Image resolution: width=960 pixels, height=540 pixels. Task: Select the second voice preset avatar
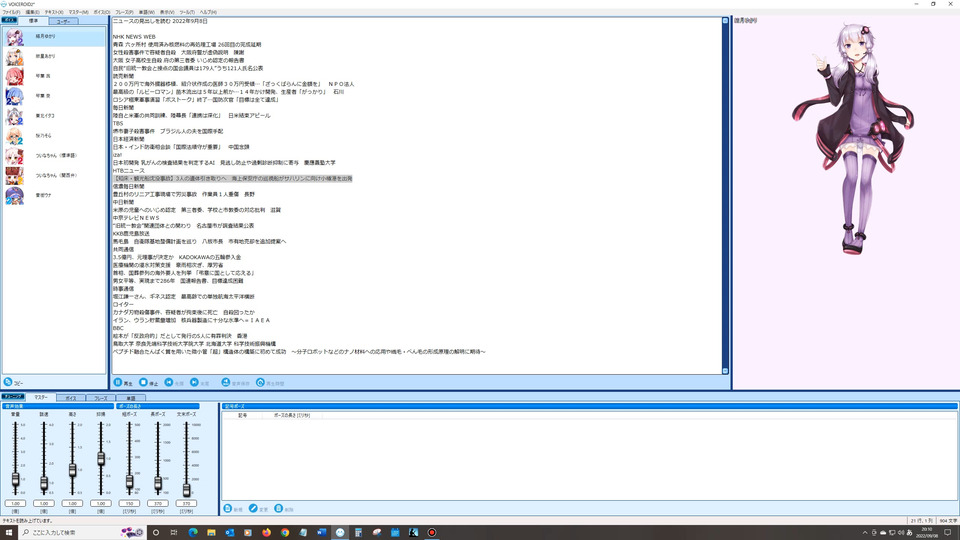coord(14,57)
